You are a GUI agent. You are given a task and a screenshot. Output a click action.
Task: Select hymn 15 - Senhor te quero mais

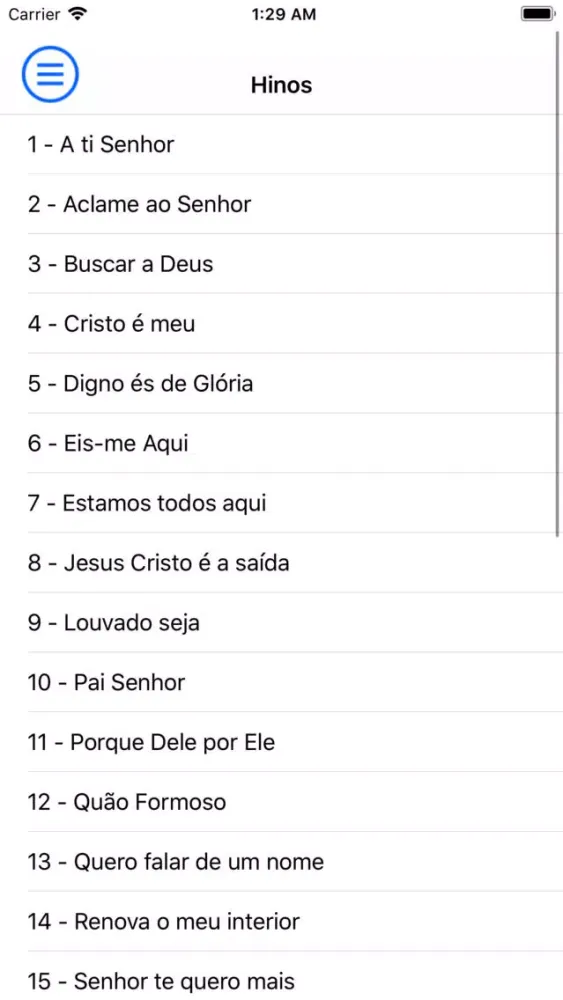tap(281, 976)
